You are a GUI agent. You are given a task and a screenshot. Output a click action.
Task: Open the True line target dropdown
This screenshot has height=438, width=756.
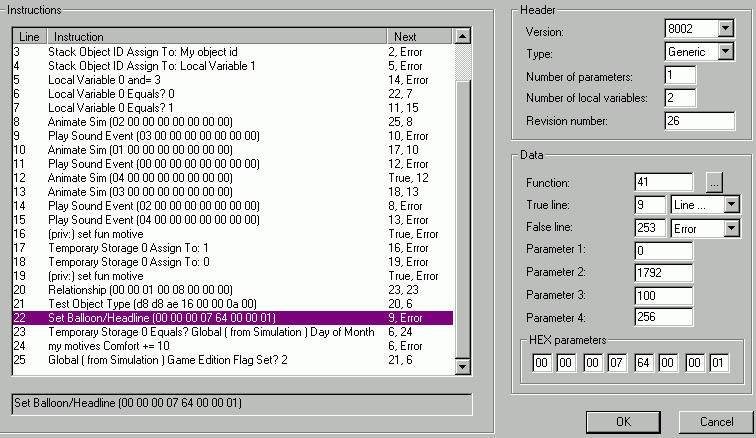tap(731, 205)
